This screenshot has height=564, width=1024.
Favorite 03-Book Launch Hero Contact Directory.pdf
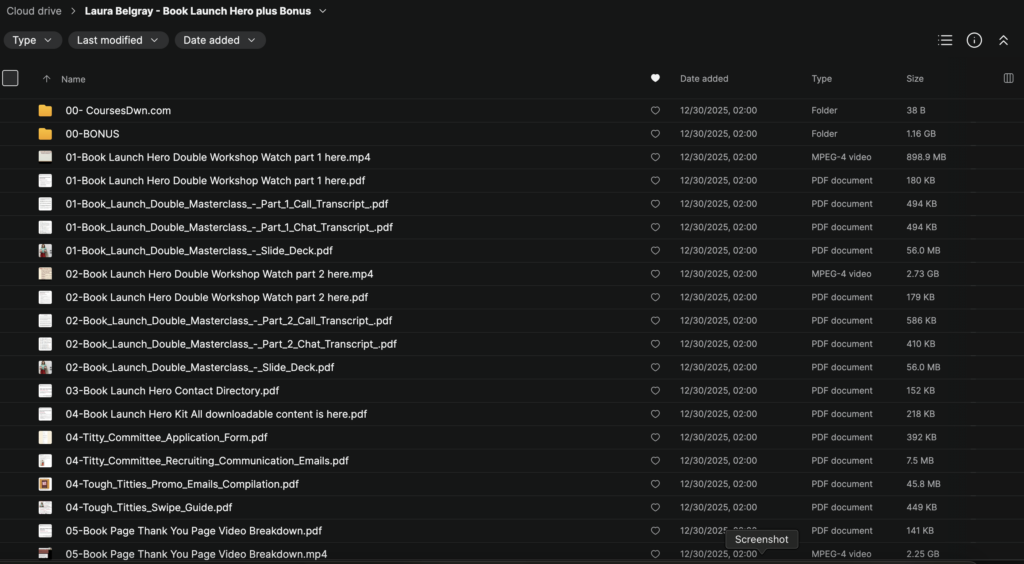(x=655, y=391)
